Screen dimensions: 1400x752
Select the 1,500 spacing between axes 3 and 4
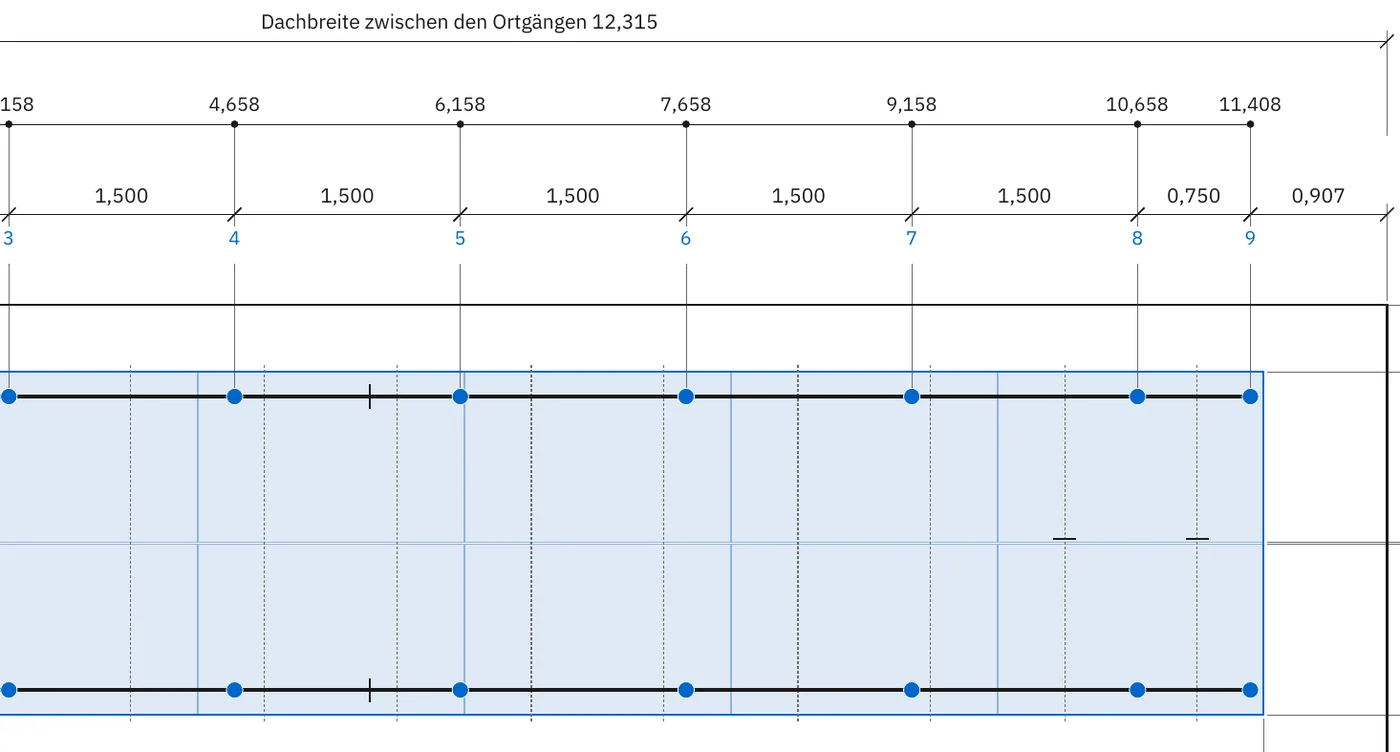tap(121, 196)
